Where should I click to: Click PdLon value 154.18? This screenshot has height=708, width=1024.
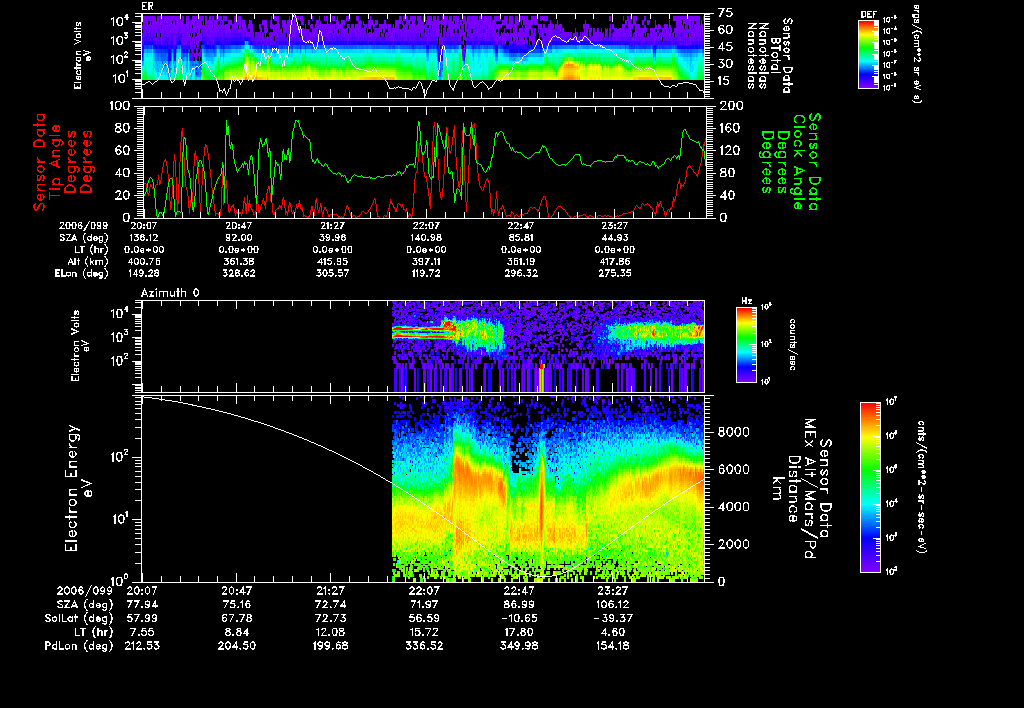613,645
